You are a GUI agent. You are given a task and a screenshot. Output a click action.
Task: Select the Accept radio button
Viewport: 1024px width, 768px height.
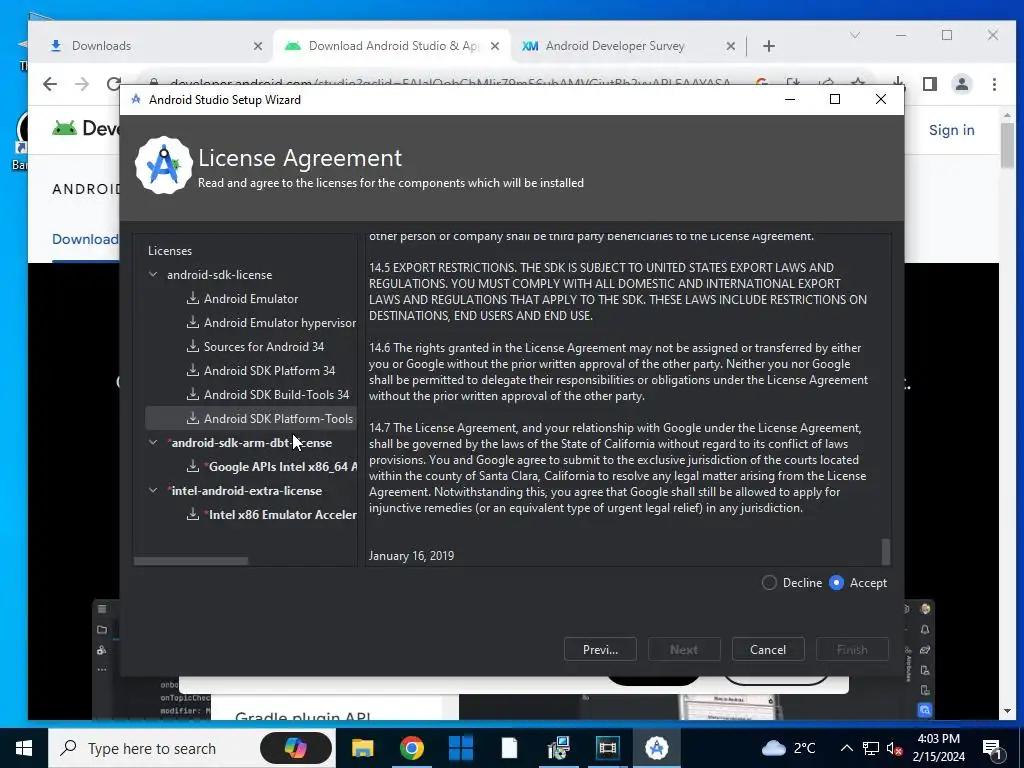pos(837,583)
